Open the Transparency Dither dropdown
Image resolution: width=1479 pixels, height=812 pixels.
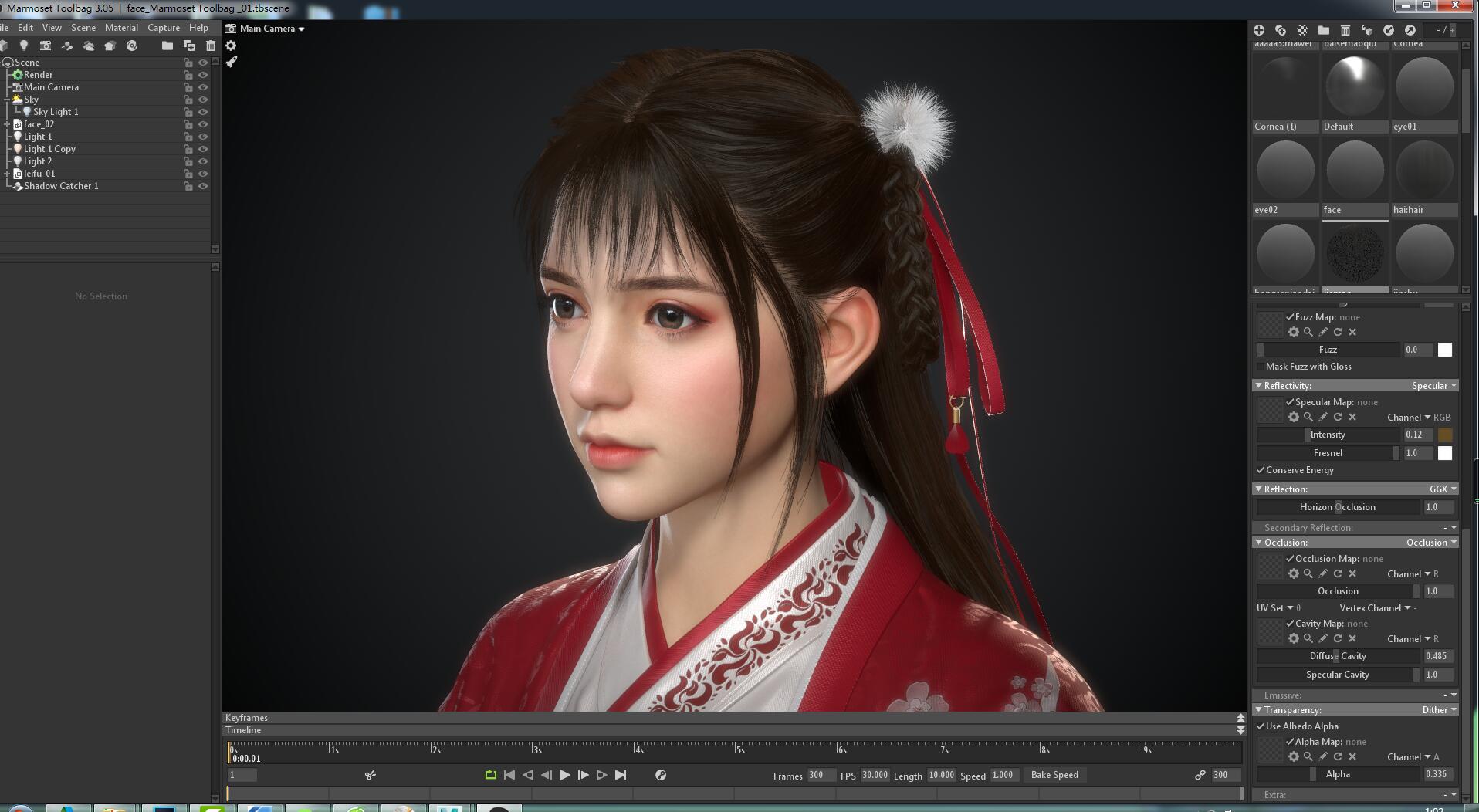[1439, 710]
